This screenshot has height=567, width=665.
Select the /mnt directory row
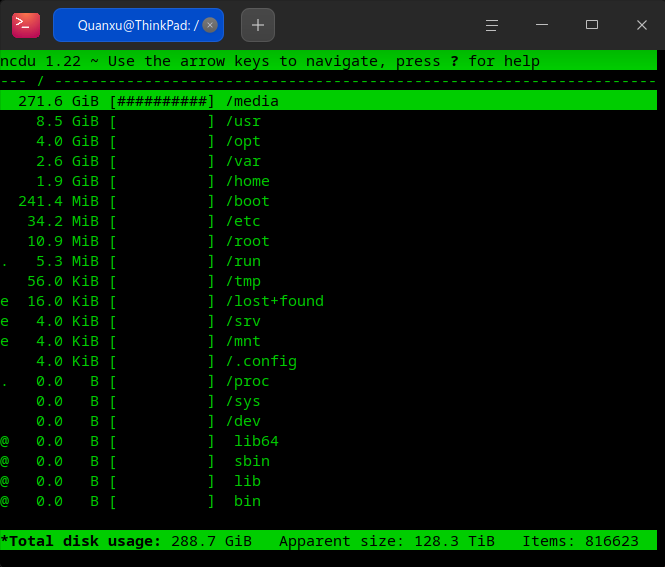pyautogui.click(x=329, y=341)
